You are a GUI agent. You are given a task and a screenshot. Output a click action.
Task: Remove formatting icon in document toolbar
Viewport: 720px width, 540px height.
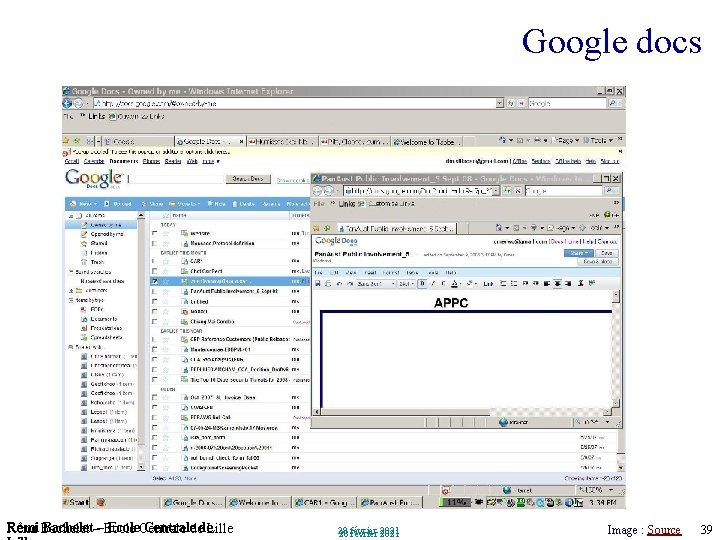click(x=581, y=284)
